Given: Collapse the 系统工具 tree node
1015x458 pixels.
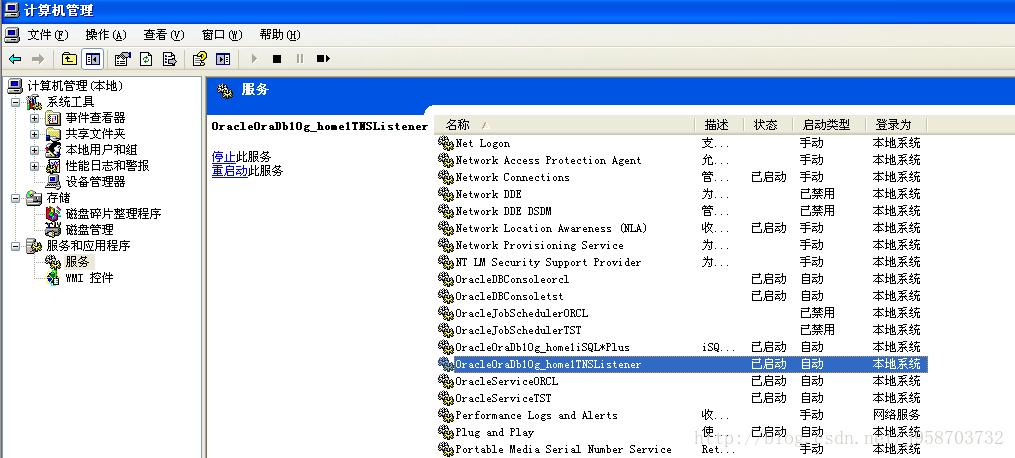Looking at the screenshot, I should pyautogui.click(x=16, y=102).
